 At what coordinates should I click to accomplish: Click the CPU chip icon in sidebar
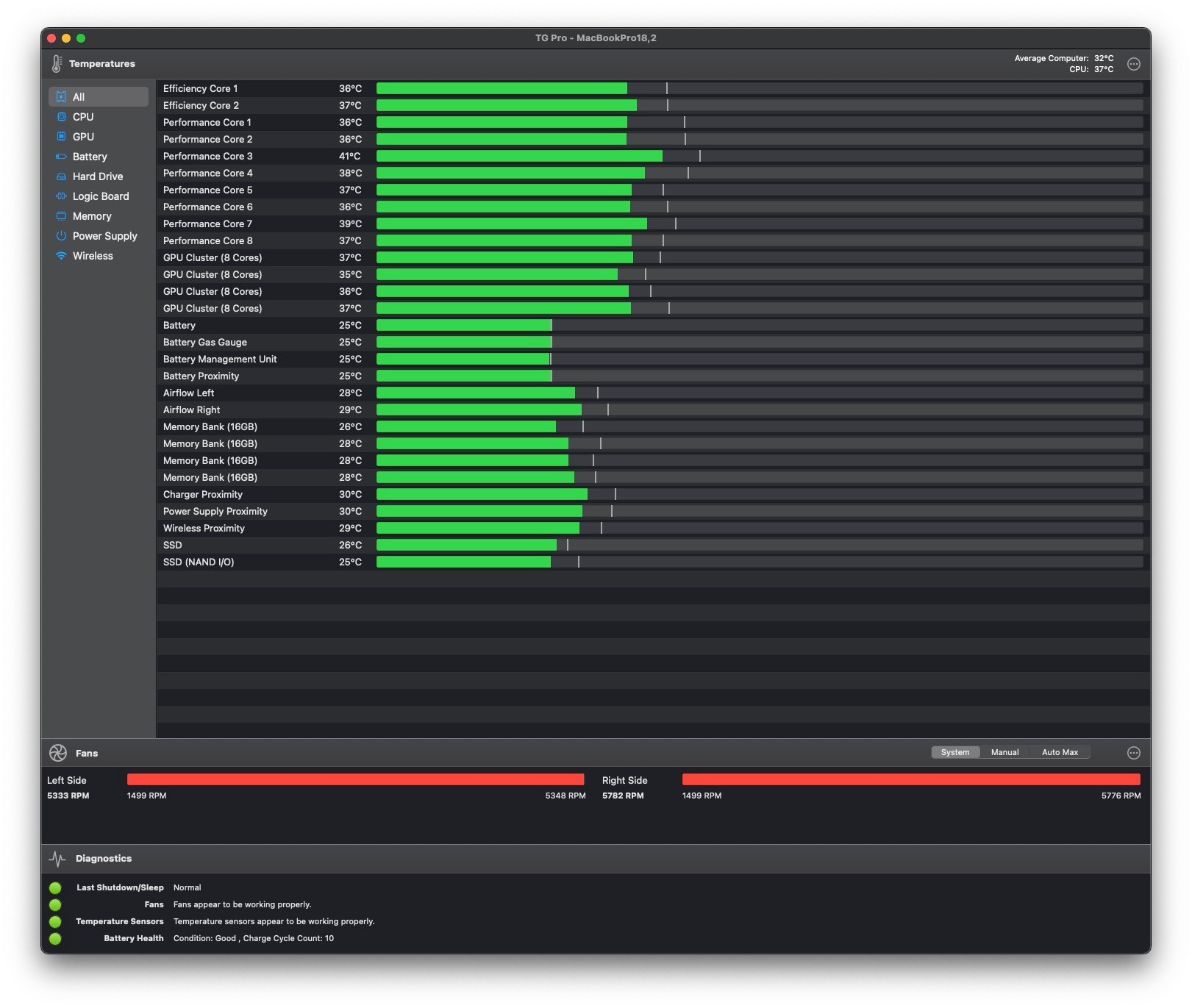pos(61,117)
